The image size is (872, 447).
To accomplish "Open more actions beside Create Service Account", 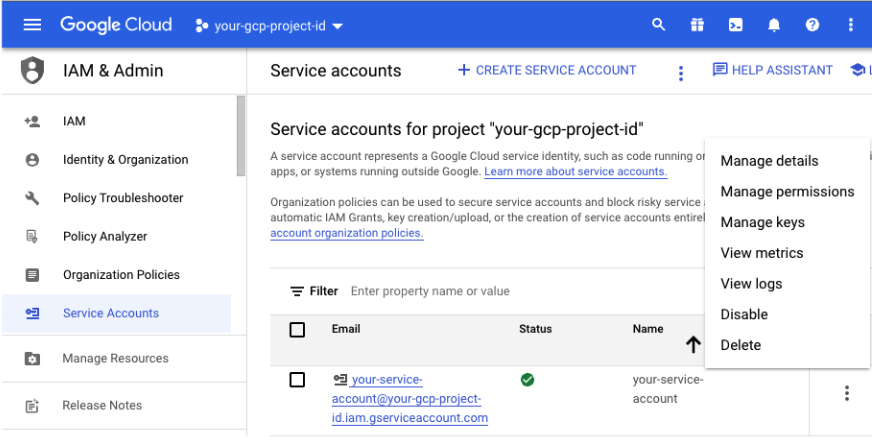I will point(681,73).
